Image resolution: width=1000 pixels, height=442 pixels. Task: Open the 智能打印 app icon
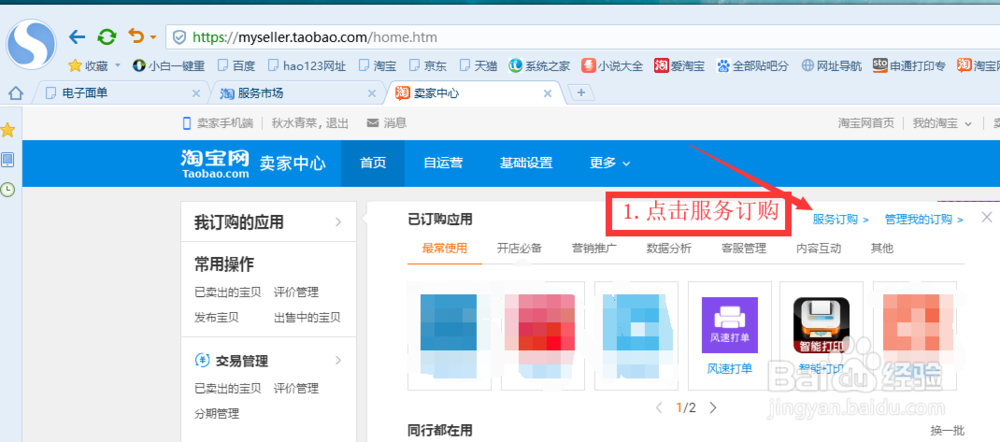[821, 325]
